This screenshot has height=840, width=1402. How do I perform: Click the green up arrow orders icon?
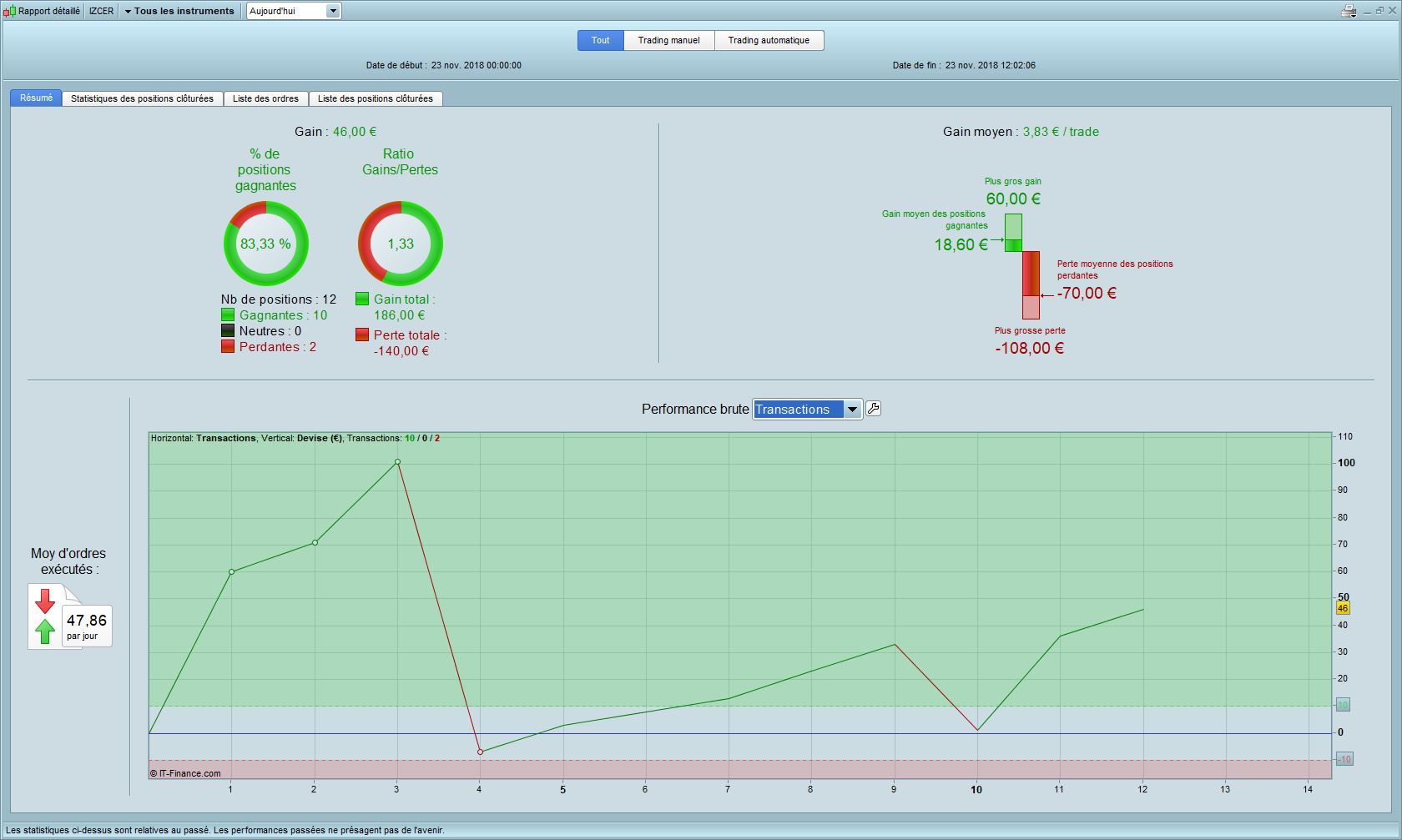pyautogui.click(x=45, y=631)
